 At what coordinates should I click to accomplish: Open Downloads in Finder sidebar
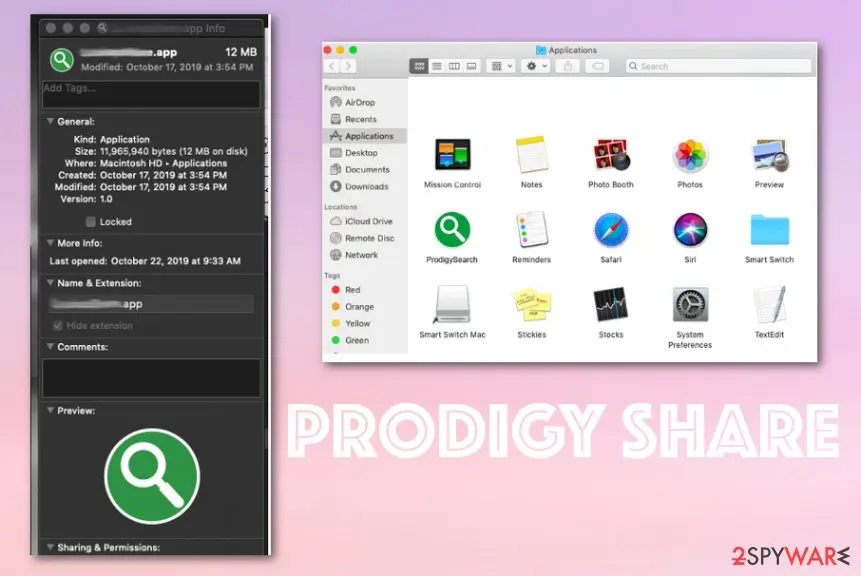pos(365,187)
